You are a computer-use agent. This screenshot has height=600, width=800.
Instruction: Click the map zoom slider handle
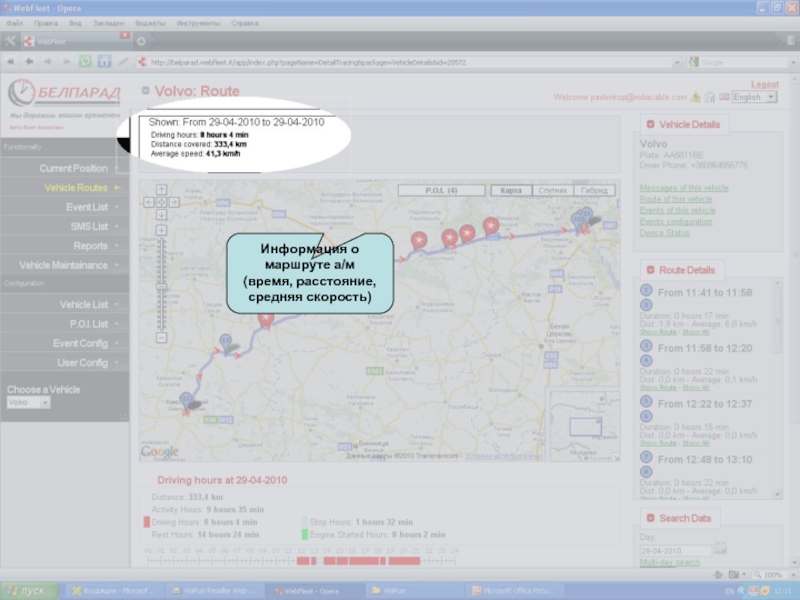(x=161, y=287)
